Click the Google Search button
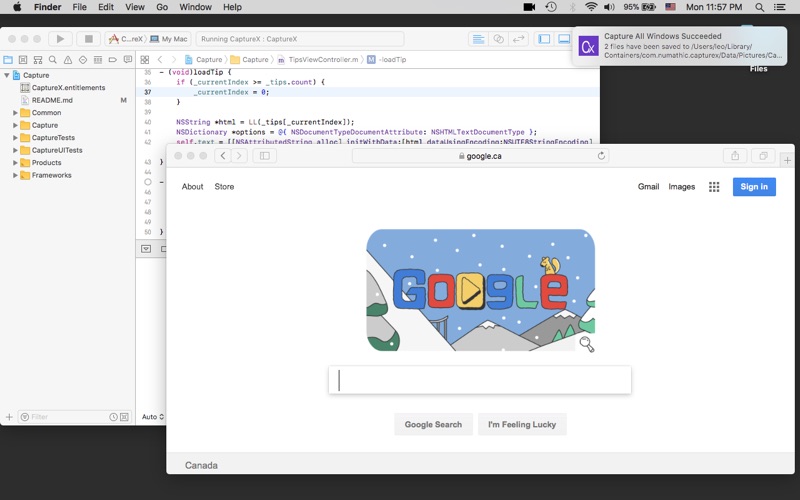Viewport: 800px width, 500px height. click(x=433, y=424)
